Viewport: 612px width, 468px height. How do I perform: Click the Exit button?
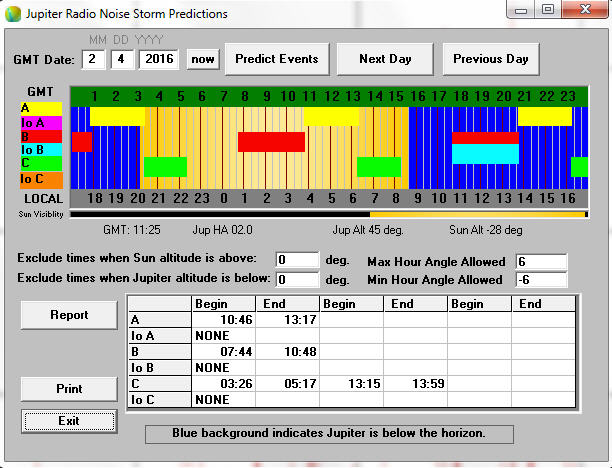click(69, 421)
